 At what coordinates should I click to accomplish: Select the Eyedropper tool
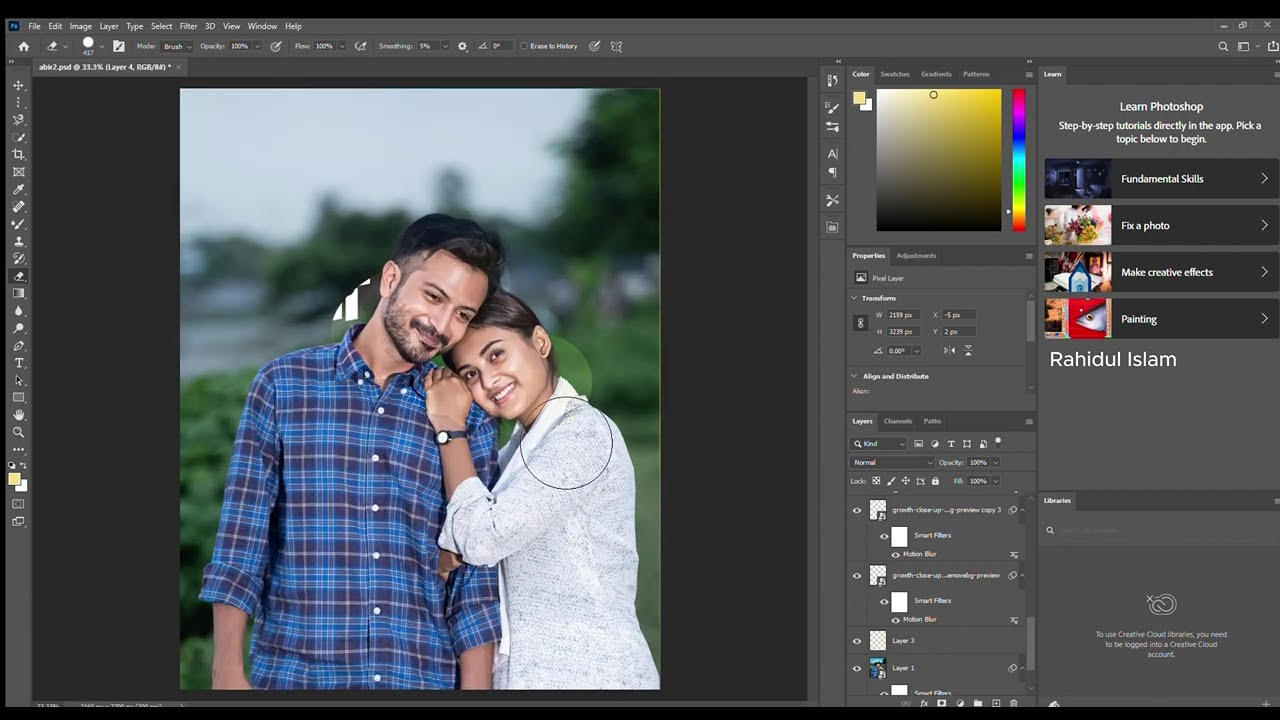coord(18,189)
